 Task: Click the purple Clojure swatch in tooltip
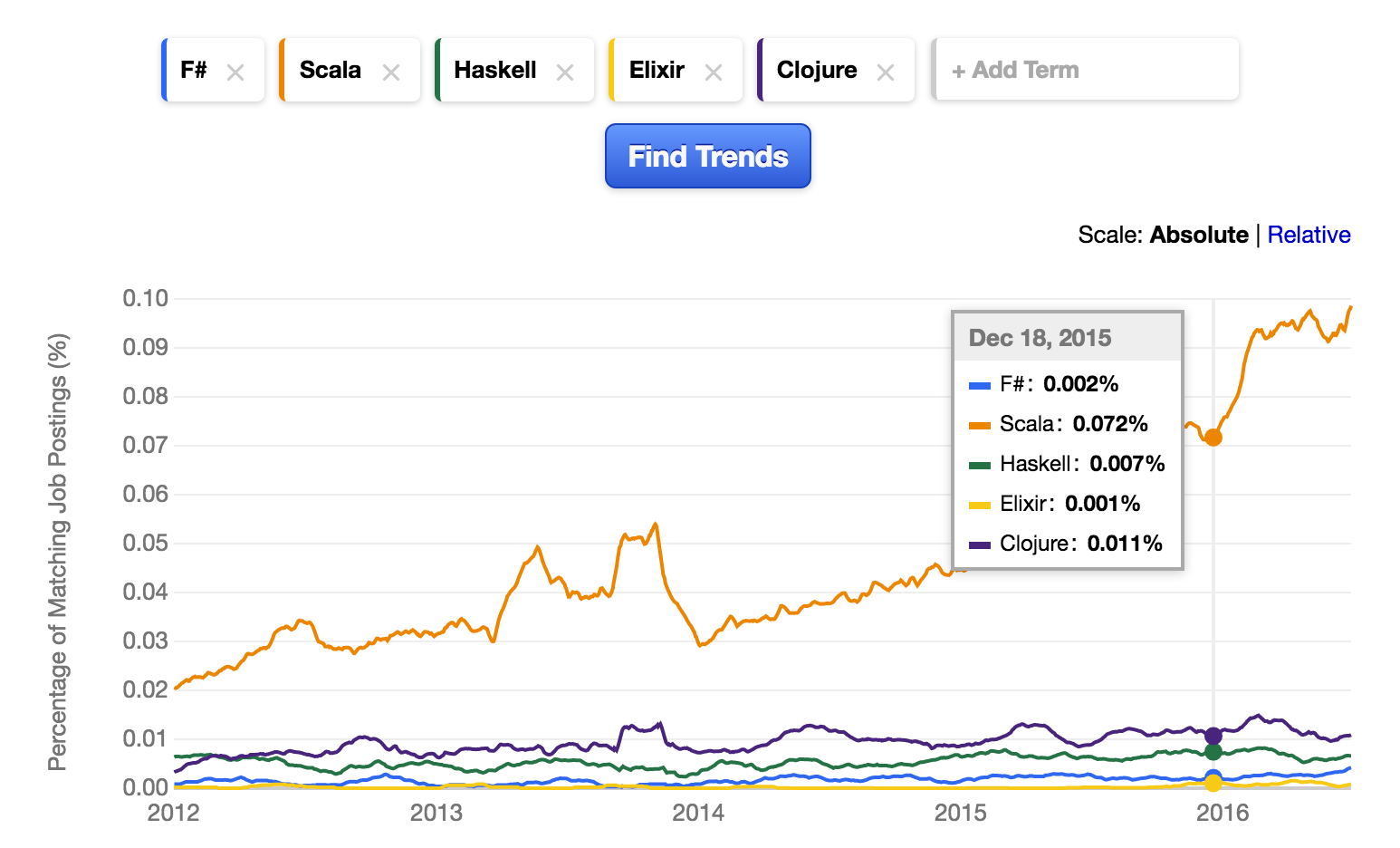[x=980, y=544]
